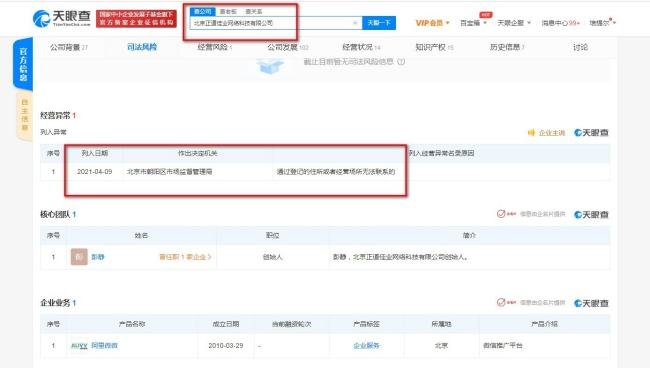The height and width of the screenshot is (368, 650).
Task: Open the 消息中心 99+ notifications
Action: tap(560, 23)
